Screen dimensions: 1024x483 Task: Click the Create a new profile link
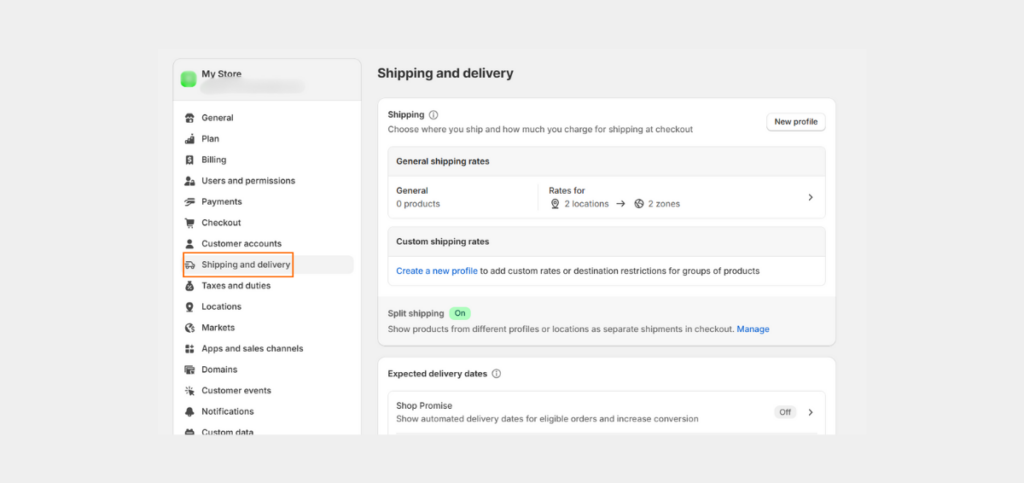point(437,271)
